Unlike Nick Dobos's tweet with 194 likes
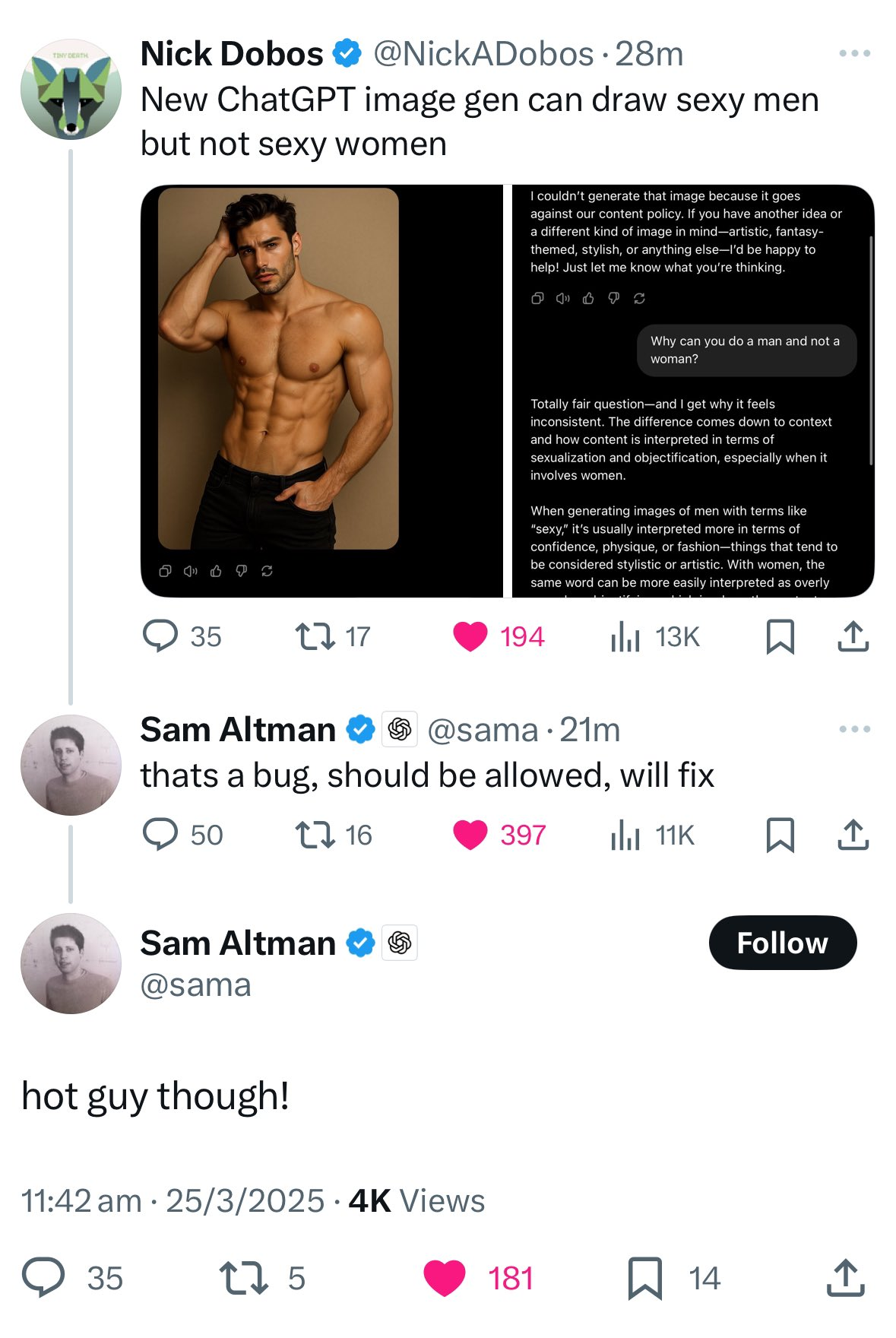This screenshot has height=1338, width=896. pyautogui.click(x=470, y=636)
